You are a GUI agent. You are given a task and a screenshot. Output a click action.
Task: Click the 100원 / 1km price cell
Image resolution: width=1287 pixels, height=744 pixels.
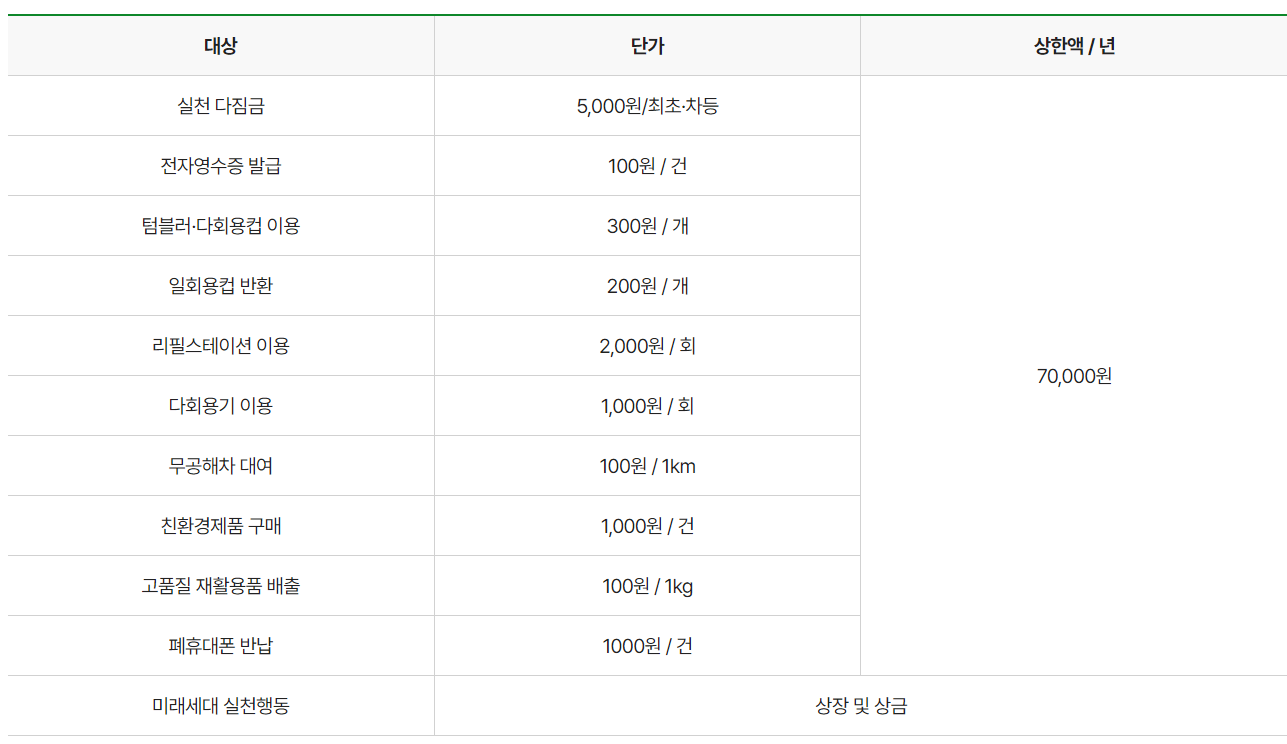coord(647,466)
